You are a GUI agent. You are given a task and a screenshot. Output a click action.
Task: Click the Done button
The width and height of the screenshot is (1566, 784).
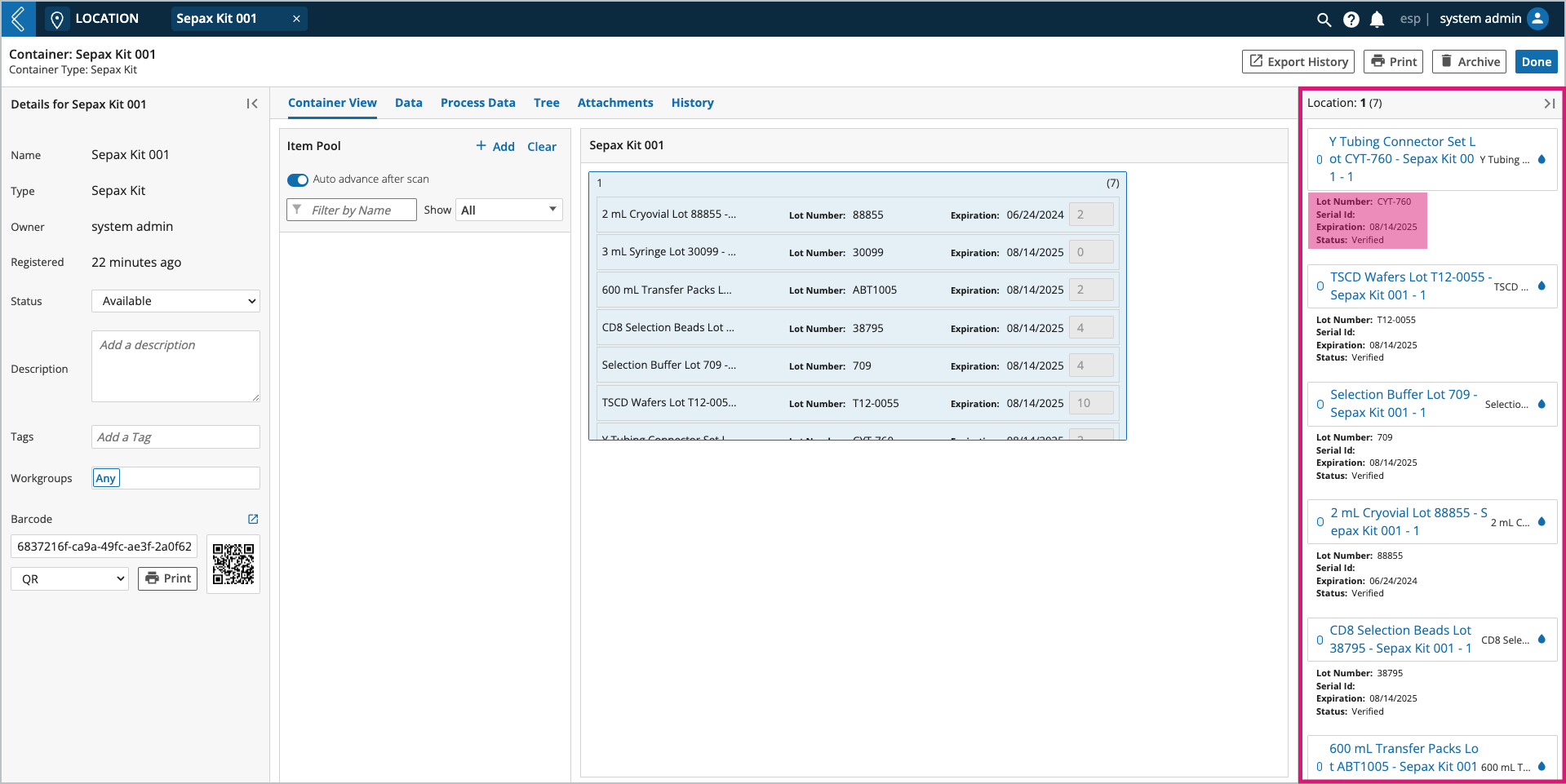(x=1537, y=62)
